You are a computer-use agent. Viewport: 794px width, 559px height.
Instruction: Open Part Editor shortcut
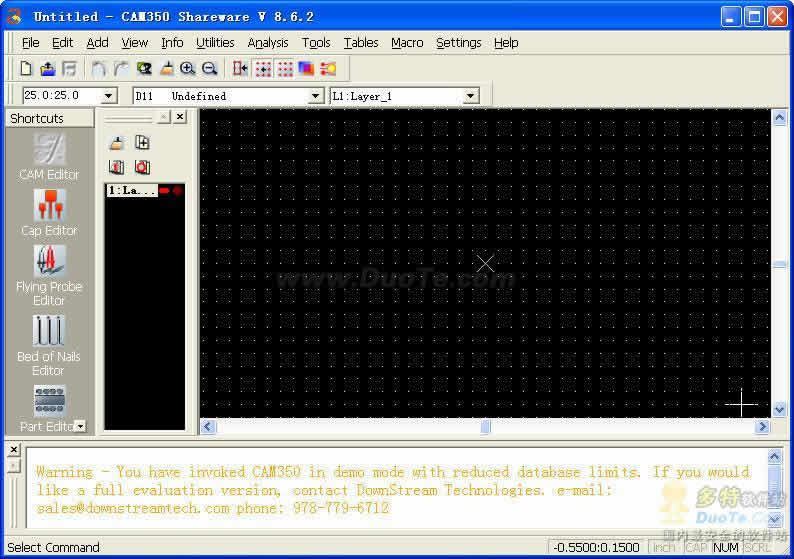(x=49, y=409)
